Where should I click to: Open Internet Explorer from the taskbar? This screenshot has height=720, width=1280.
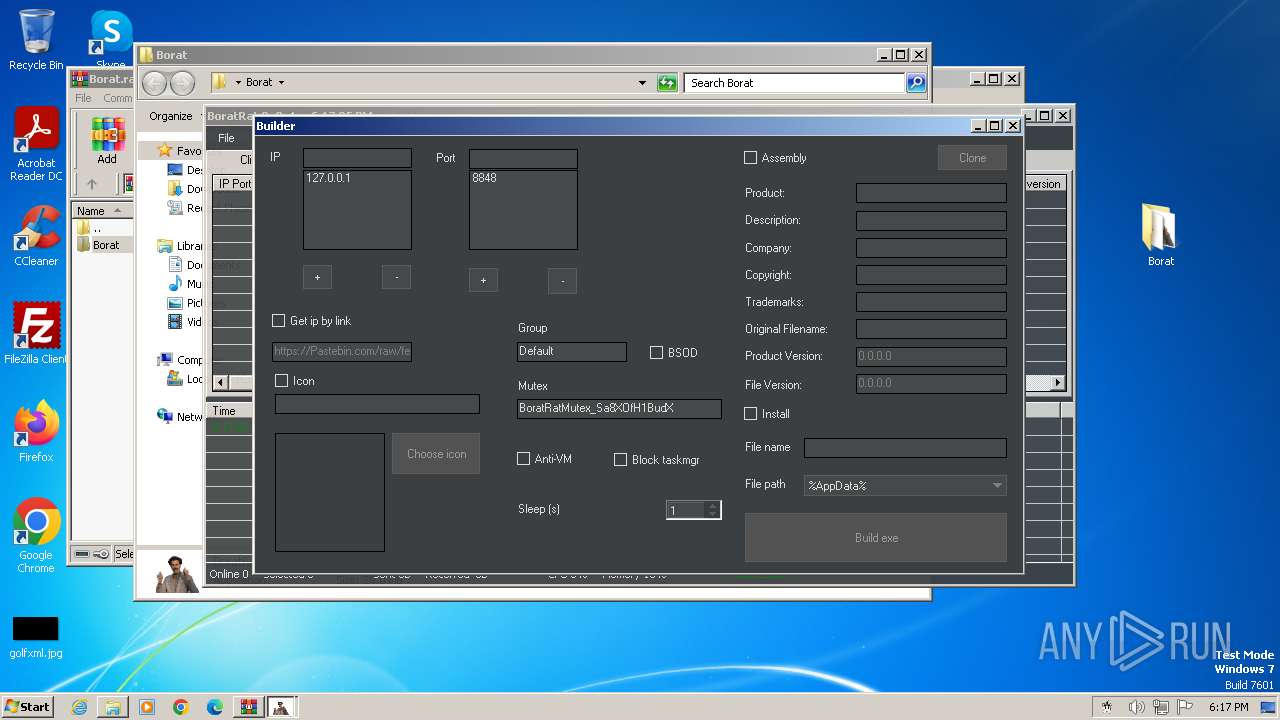click(x=79, y=707)
